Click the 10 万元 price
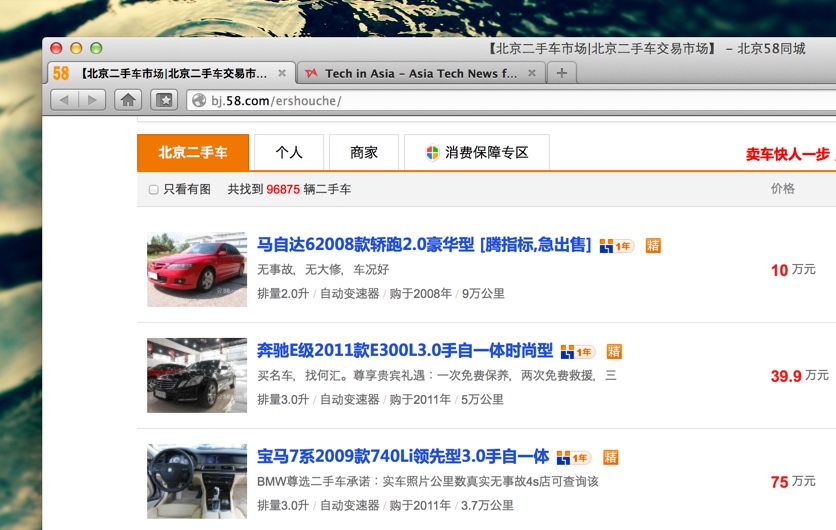The image size is (836, 530). point(793,270)
